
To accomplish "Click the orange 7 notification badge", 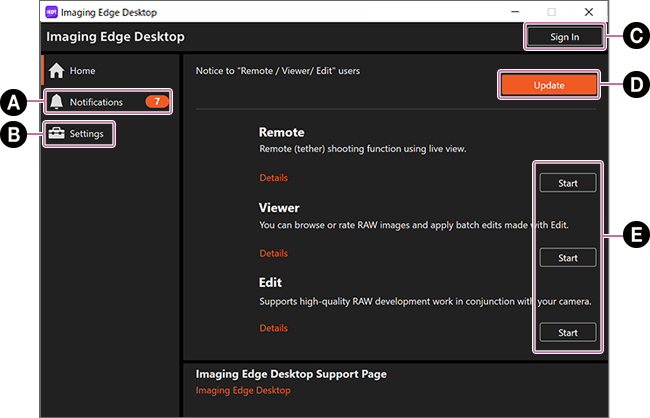I will coord(157,102).
